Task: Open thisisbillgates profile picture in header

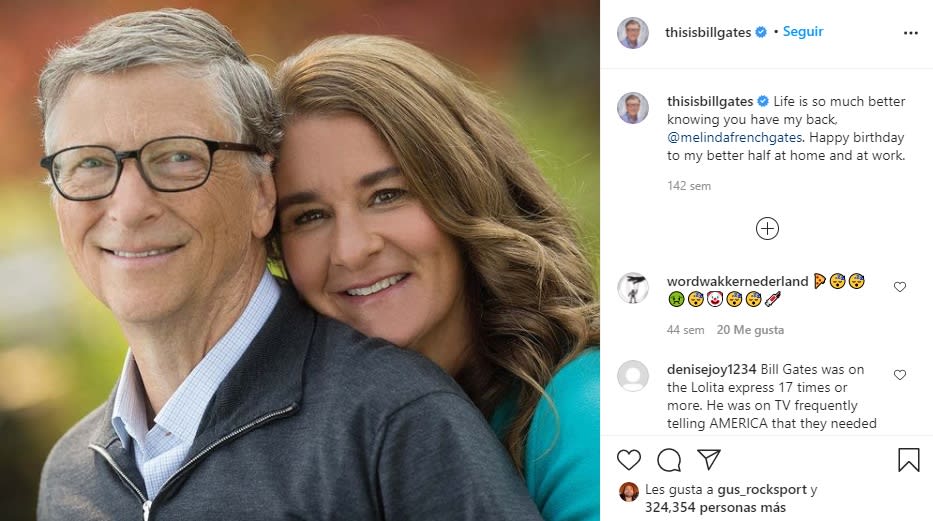Action: [x=633, y=33]
